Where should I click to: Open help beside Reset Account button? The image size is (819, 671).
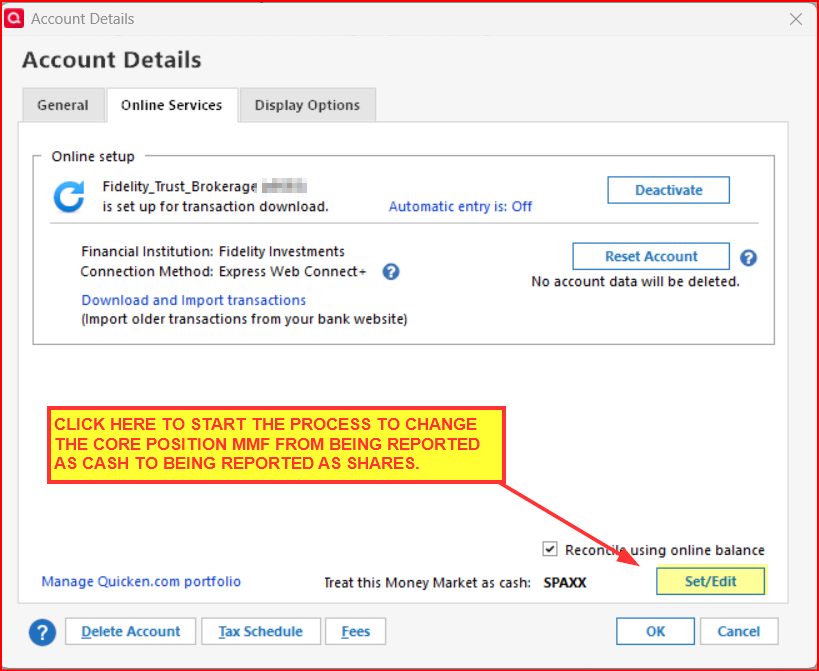[x=748, y=257]
